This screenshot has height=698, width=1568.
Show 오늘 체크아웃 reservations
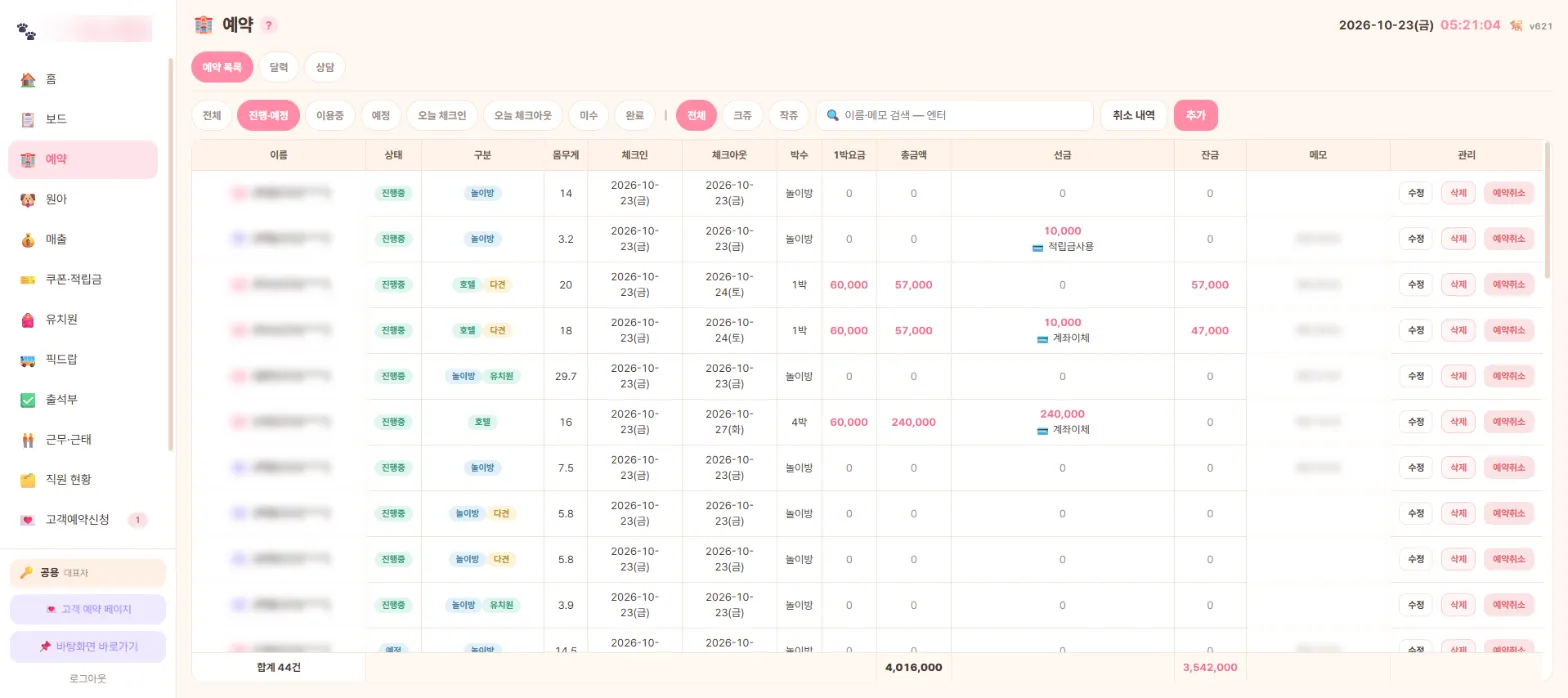pyautogui.click(x=523, y=115)
